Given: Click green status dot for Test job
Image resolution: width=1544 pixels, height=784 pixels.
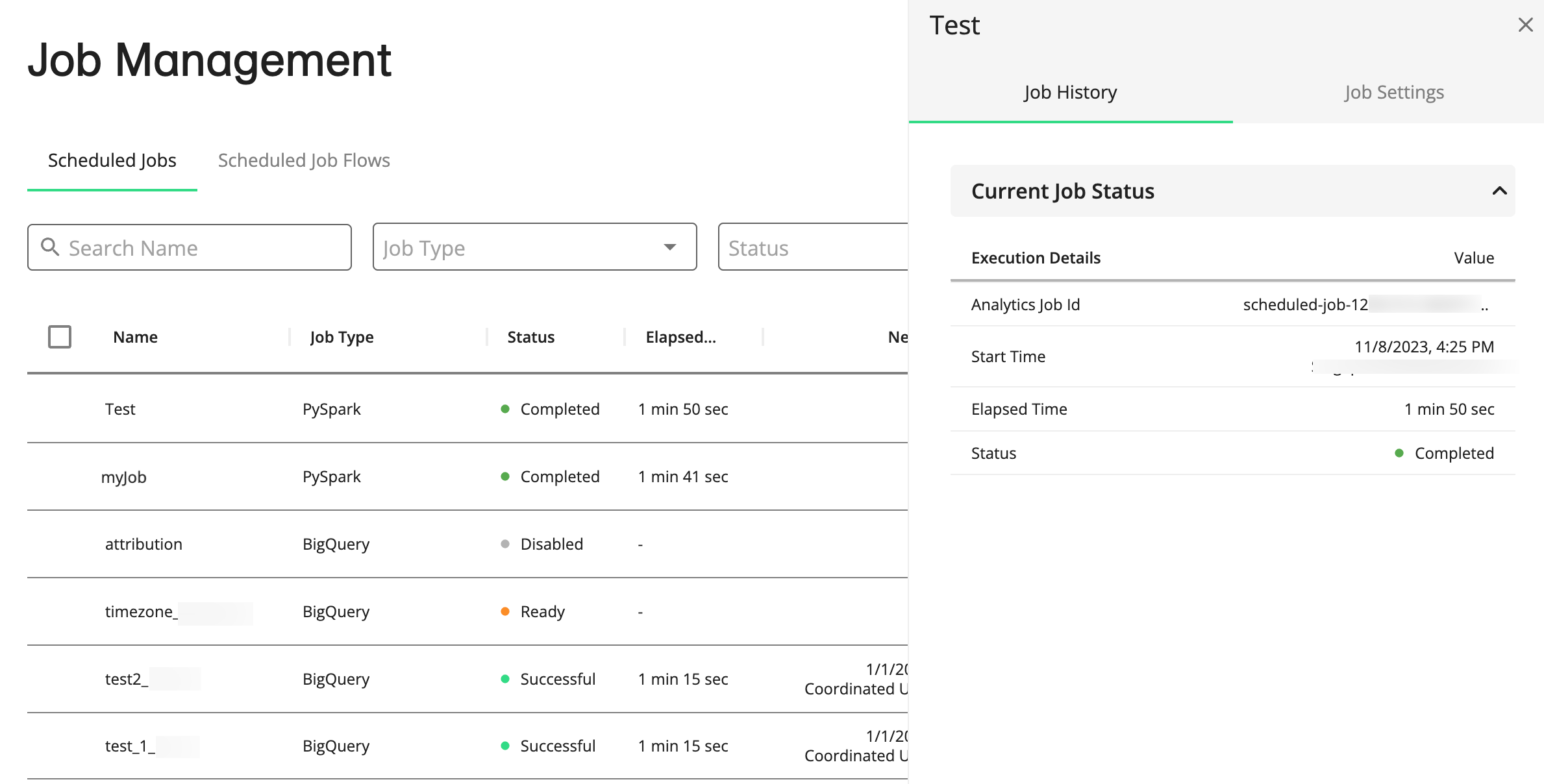Looking at the screenshot, I should tap(505, 409).
